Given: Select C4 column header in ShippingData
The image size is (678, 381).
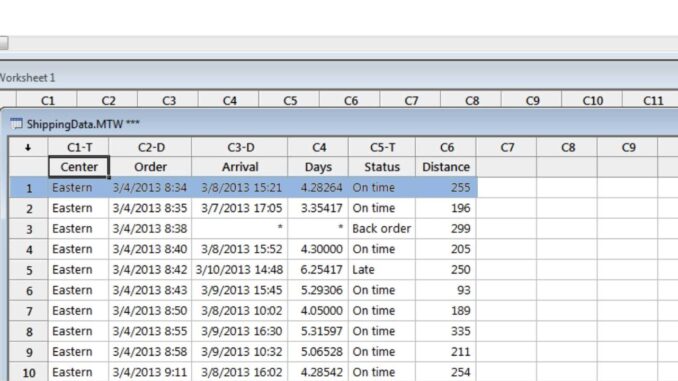Looking at the screenshot, I should pos(318,147).
